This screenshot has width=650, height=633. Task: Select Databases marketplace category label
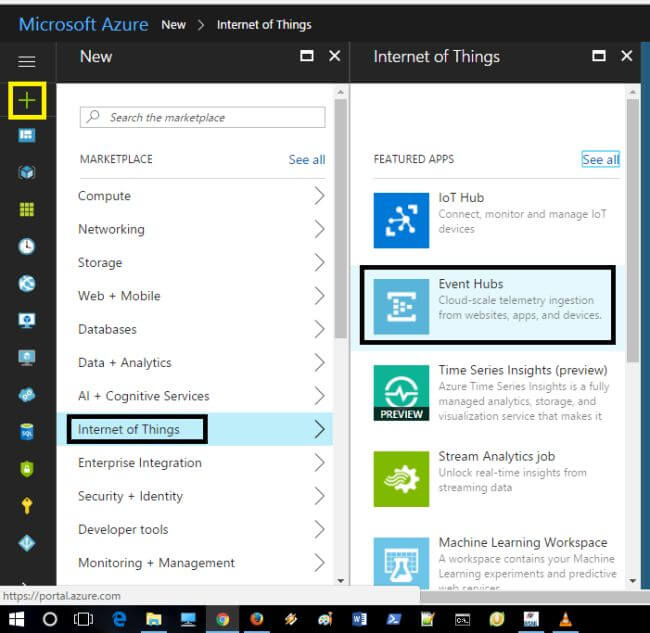[x=107, y=329]
